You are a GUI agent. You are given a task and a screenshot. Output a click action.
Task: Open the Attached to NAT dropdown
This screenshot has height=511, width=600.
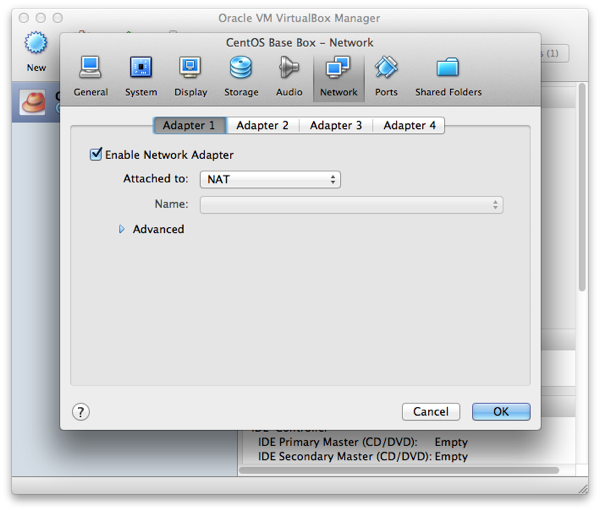[x=270, y=180]
